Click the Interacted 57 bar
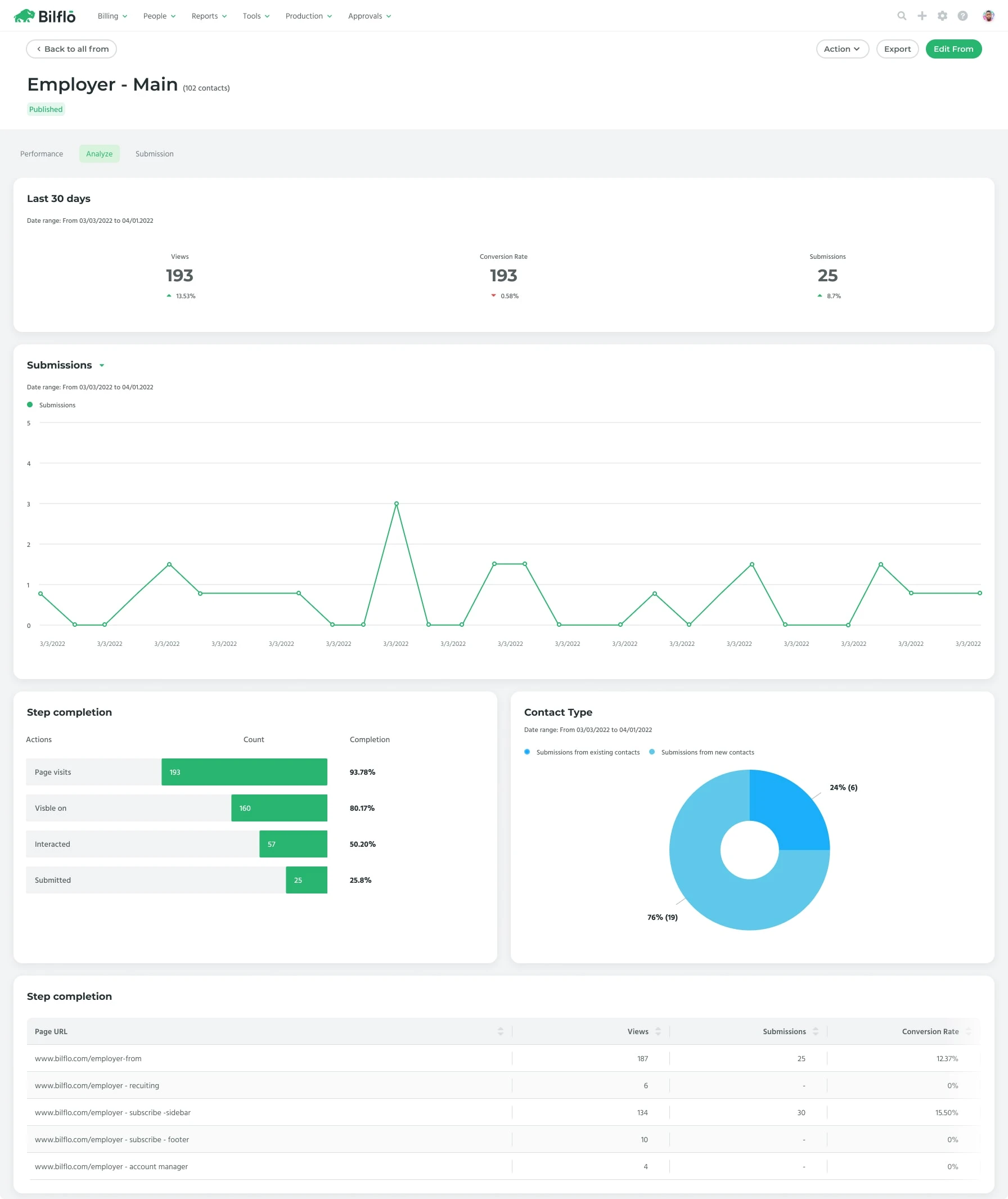The image size is (1008, 1199). pyautogui.click(x=293, y=844)
